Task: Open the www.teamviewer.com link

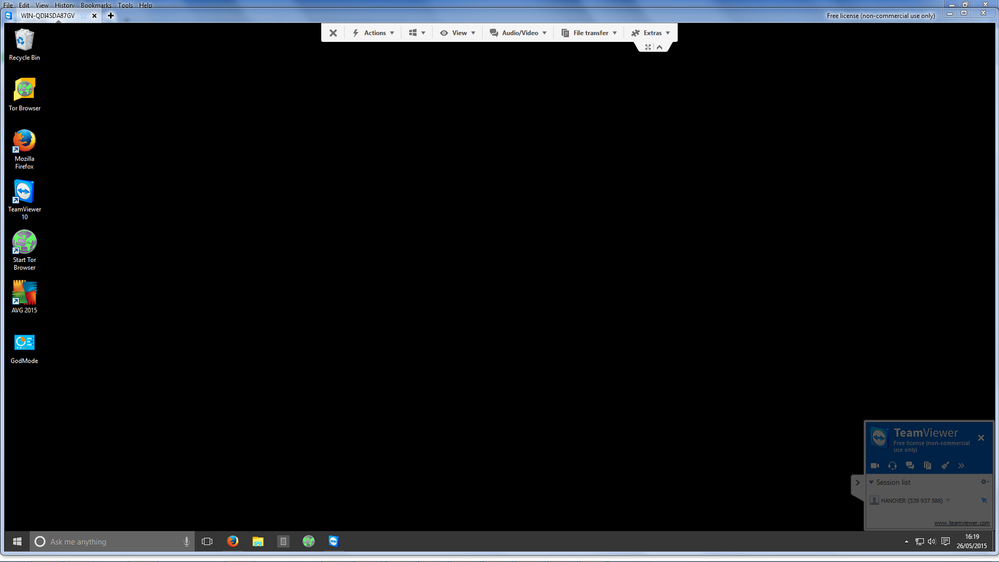Action: pyautogui.click(x=961, y=523)
